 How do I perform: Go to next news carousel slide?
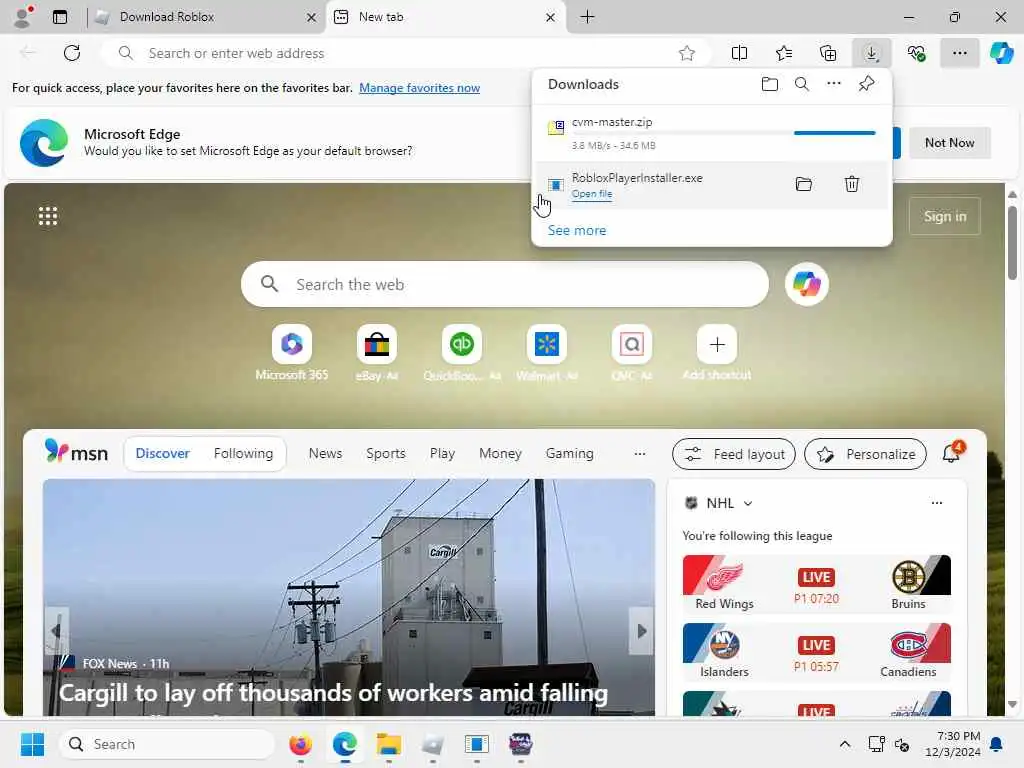click(x=641, y=631)
